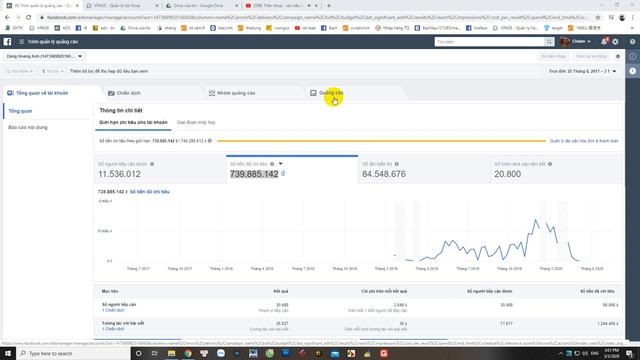The image size is (640, 360).
Task: Click the small gear icon beside the greyed buttons
Action: click(x=618, y=56)
